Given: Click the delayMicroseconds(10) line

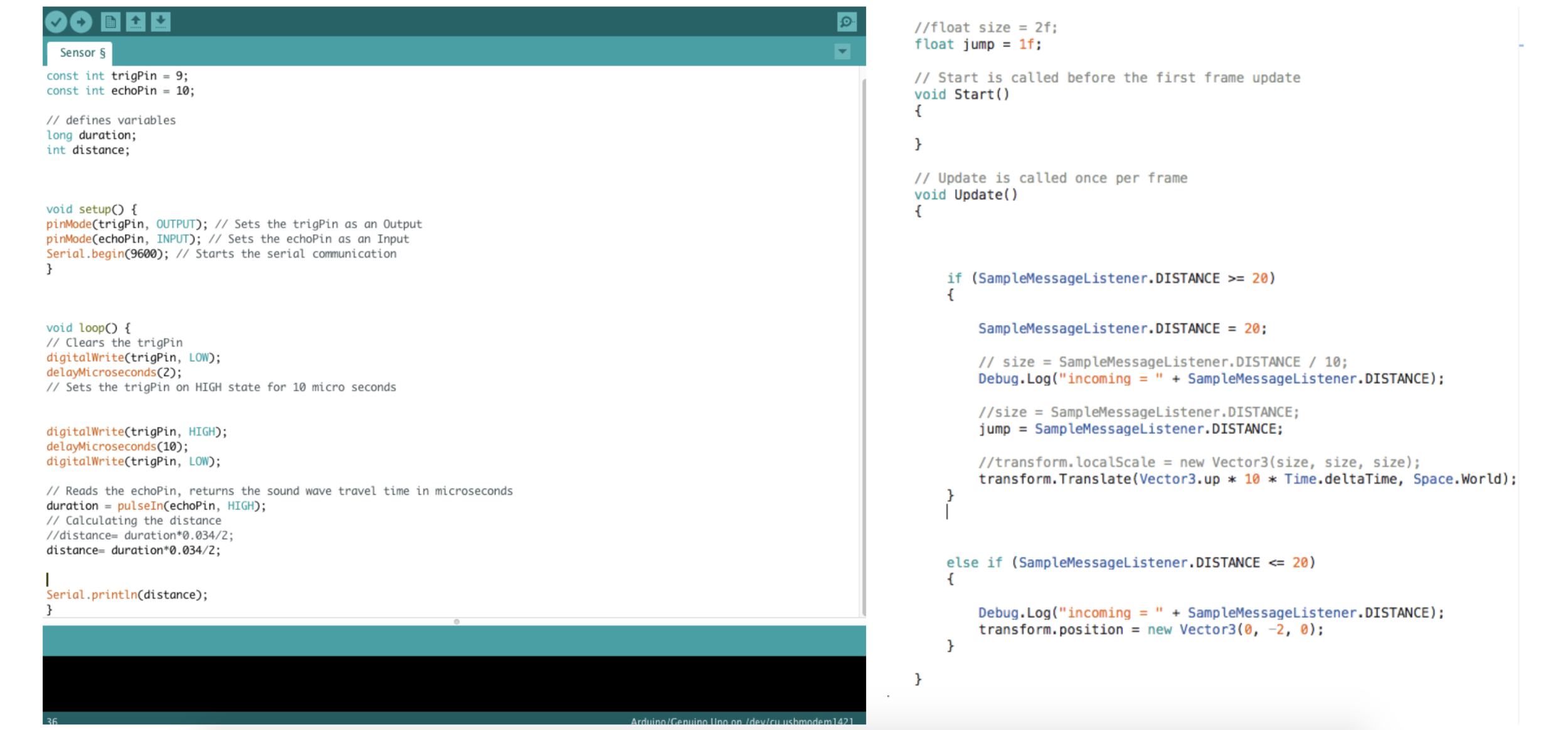Looking at the screenshot, I should point(117,447).
